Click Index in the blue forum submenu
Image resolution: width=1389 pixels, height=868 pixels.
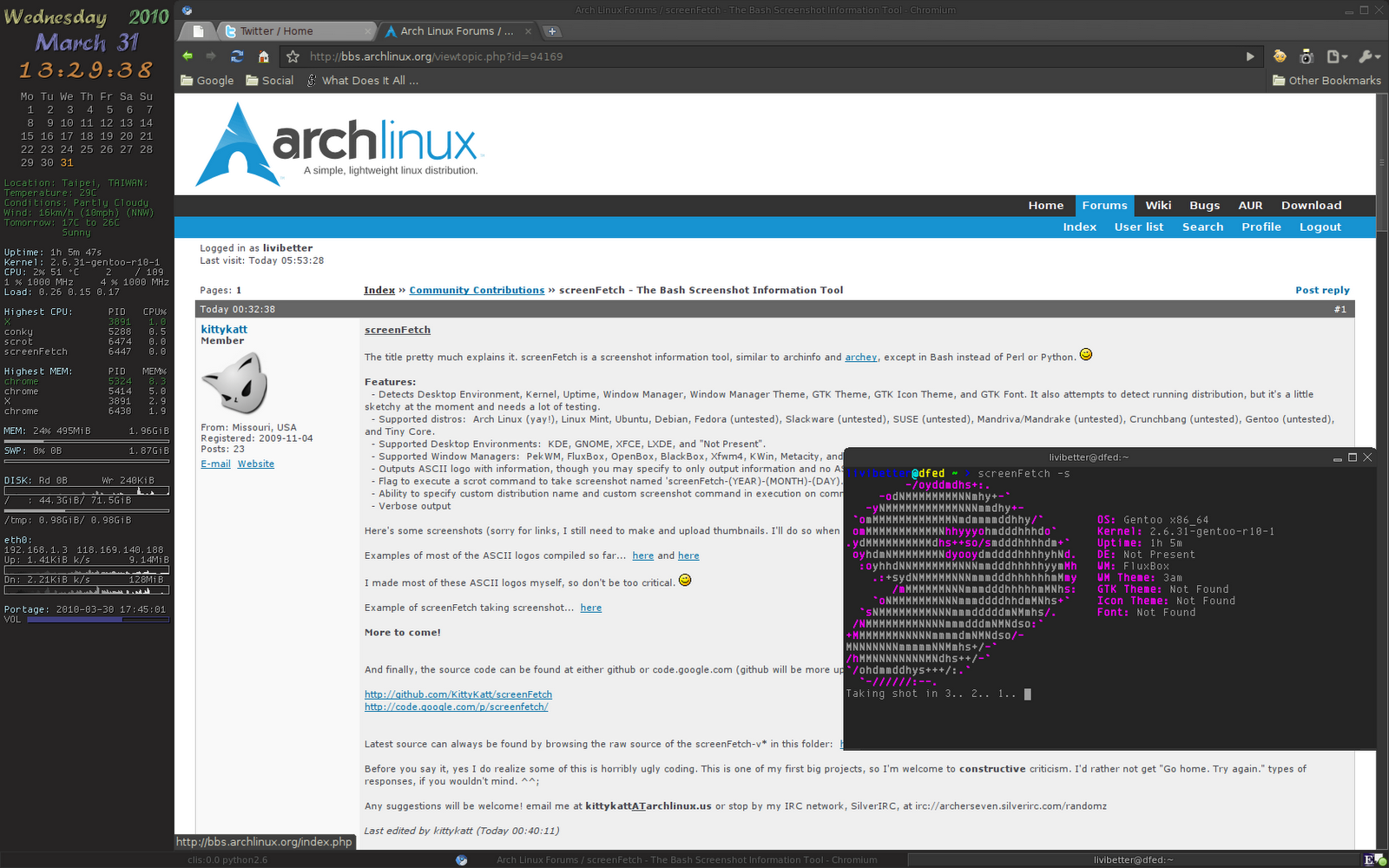pyautogui.click(x=1079, y=227)
